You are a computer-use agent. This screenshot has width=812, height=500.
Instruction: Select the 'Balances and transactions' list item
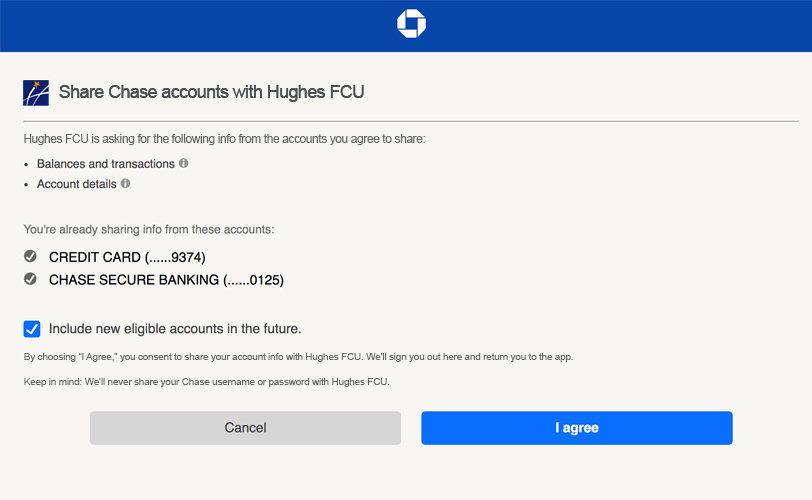(106, 164)
